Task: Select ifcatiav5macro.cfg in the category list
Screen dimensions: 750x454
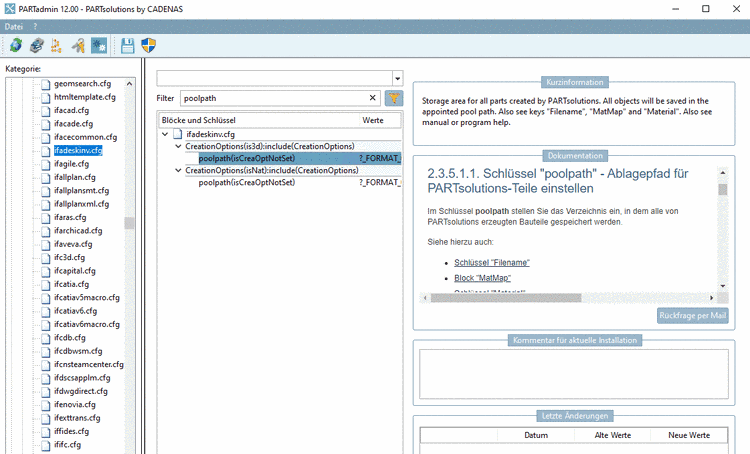Action: pos(87,298)
